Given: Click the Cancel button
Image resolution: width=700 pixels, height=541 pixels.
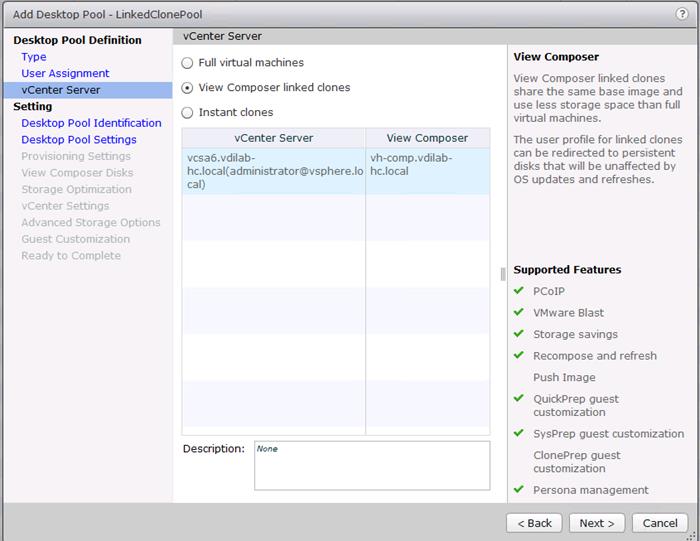Looking at the screenshot, I should (660, 523).
